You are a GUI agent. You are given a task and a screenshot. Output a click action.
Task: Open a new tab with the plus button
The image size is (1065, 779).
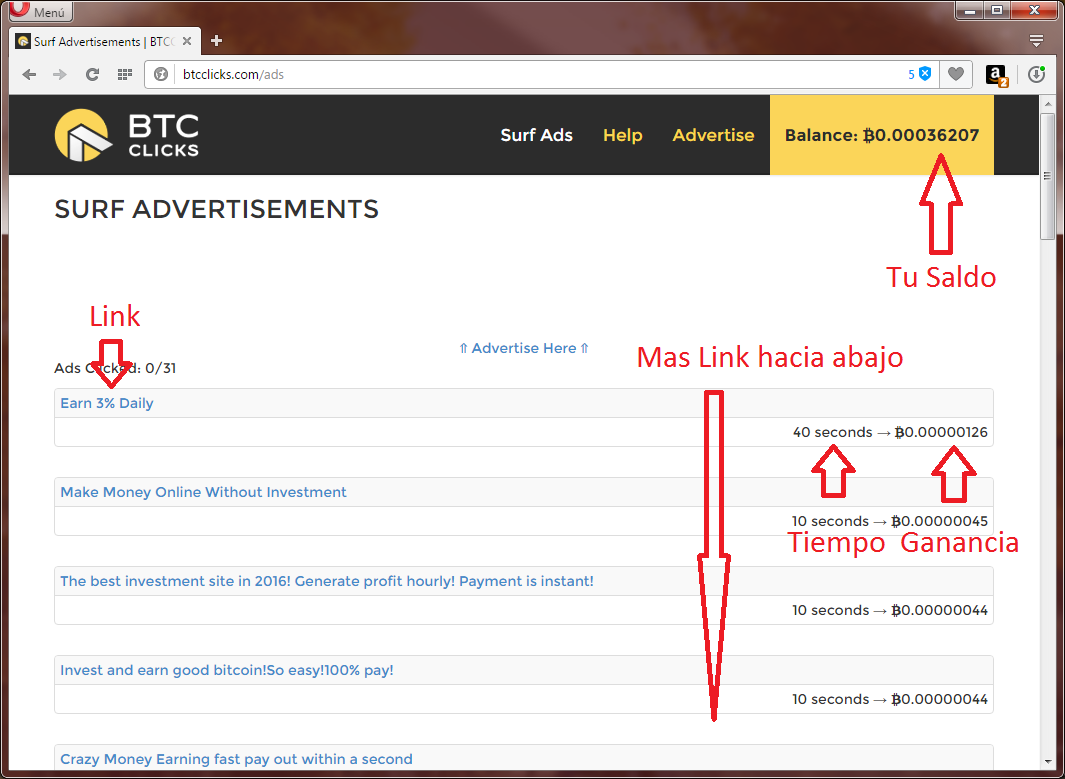pos(216,41)
